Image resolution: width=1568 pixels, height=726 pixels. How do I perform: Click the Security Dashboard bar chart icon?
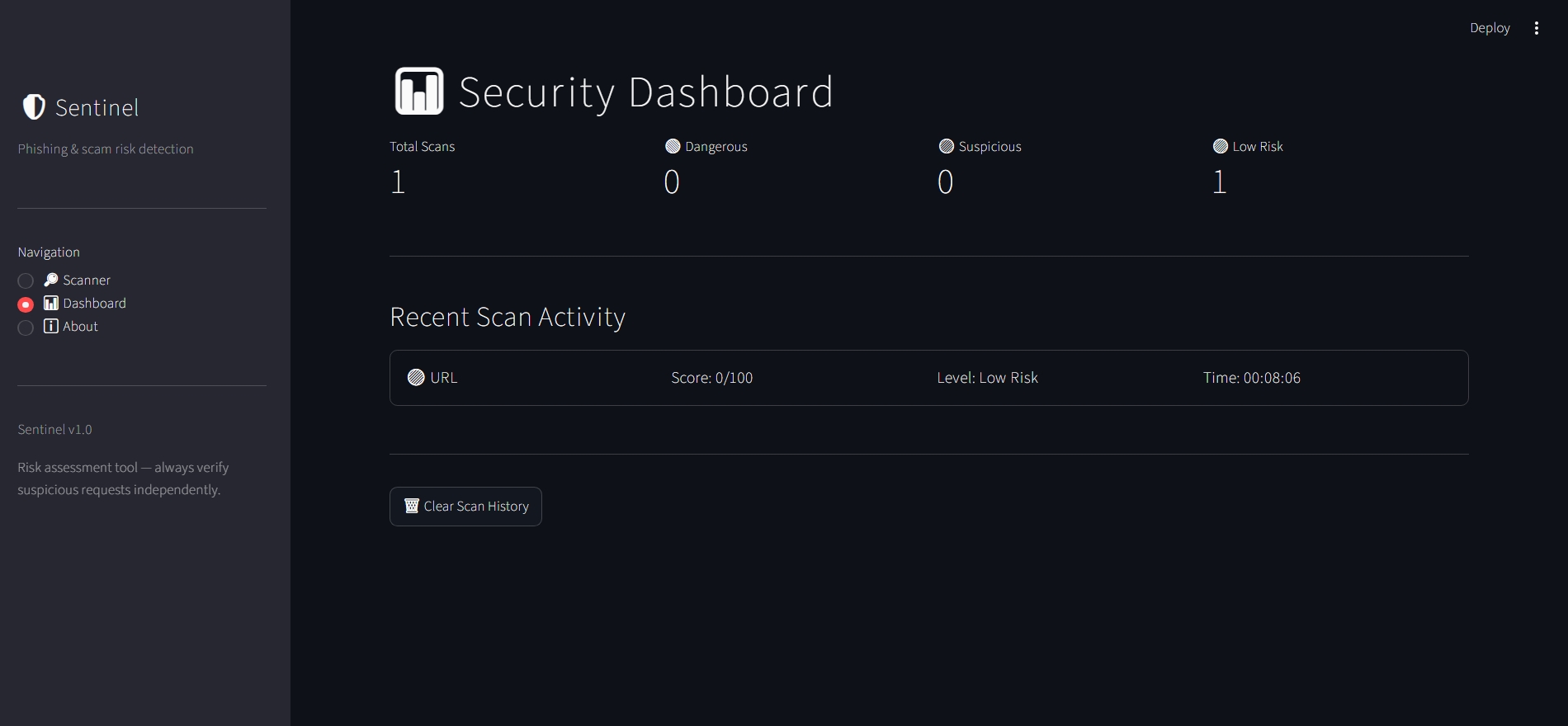419,91
